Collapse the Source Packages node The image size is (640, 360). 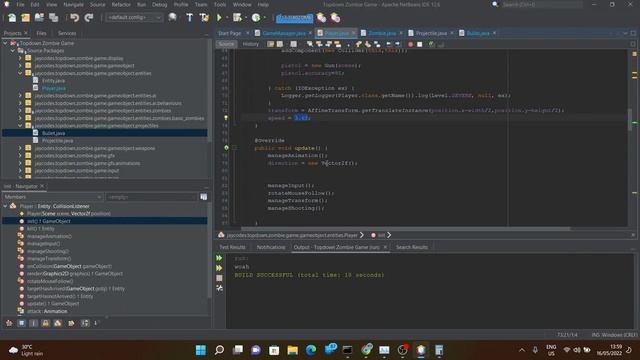13,51
